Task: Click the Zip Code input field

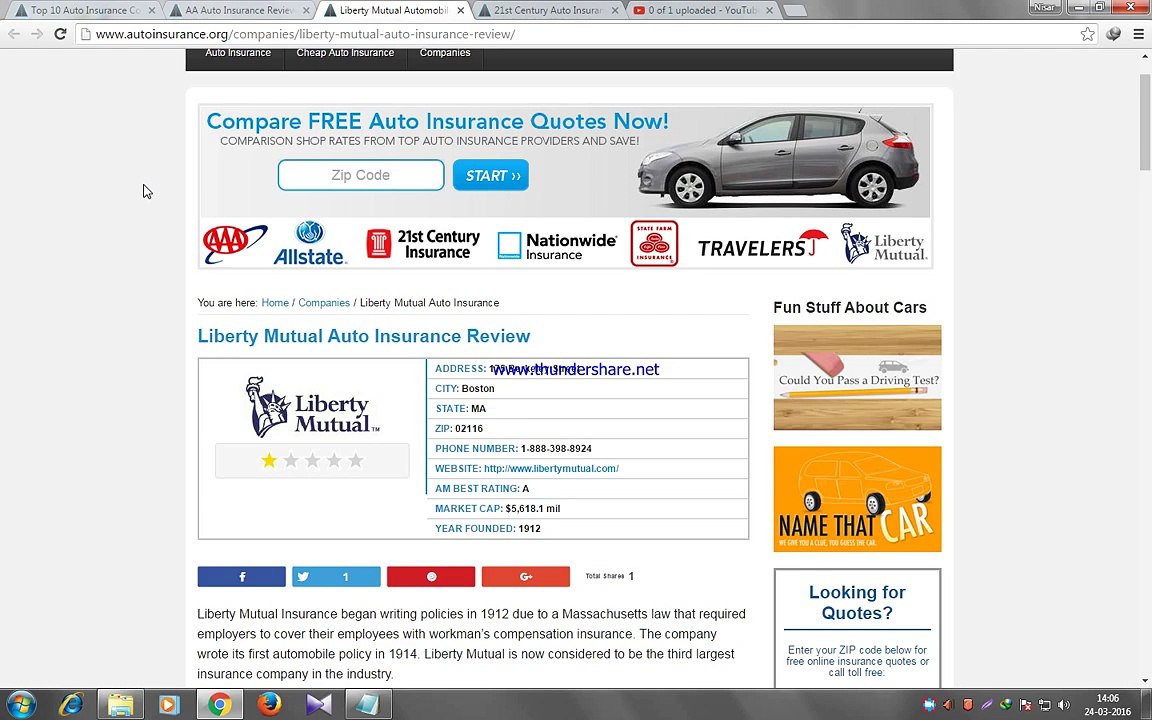Action: (361, 176)
